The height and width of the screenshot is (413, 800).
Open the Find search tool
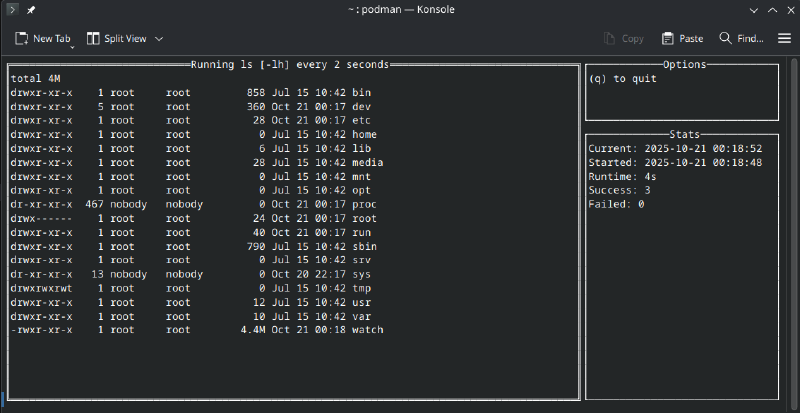point(741,39)
